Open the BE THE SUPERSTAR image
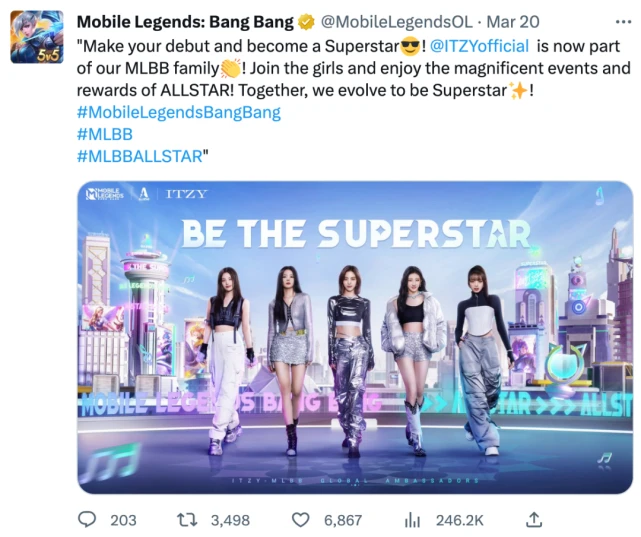Viewport: 641px width, 537px height. pos(355,337)
